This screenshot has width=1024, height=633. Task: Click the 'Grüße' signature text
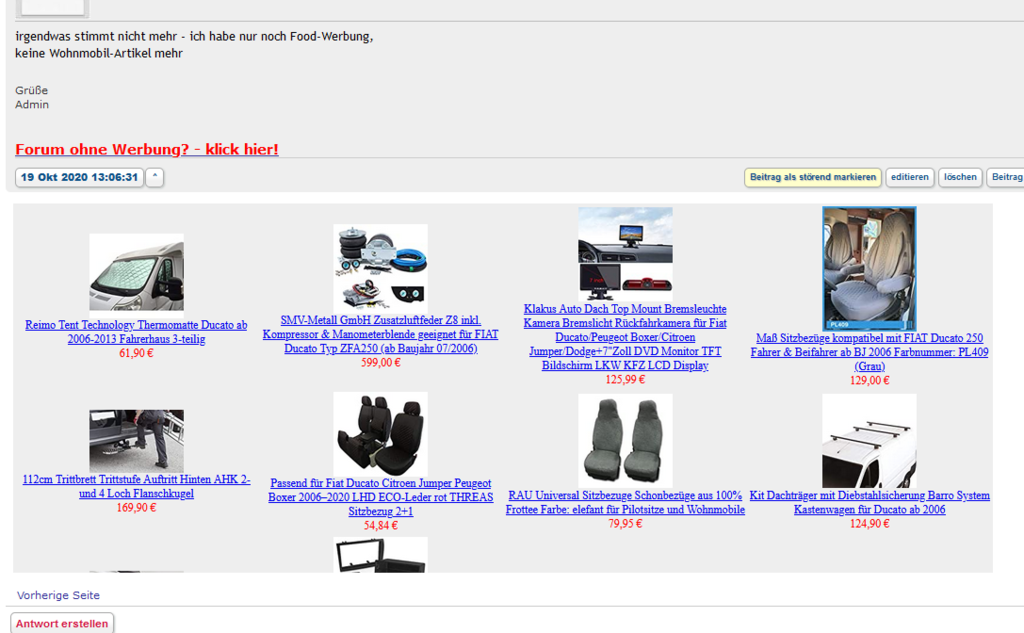(31, 90)
